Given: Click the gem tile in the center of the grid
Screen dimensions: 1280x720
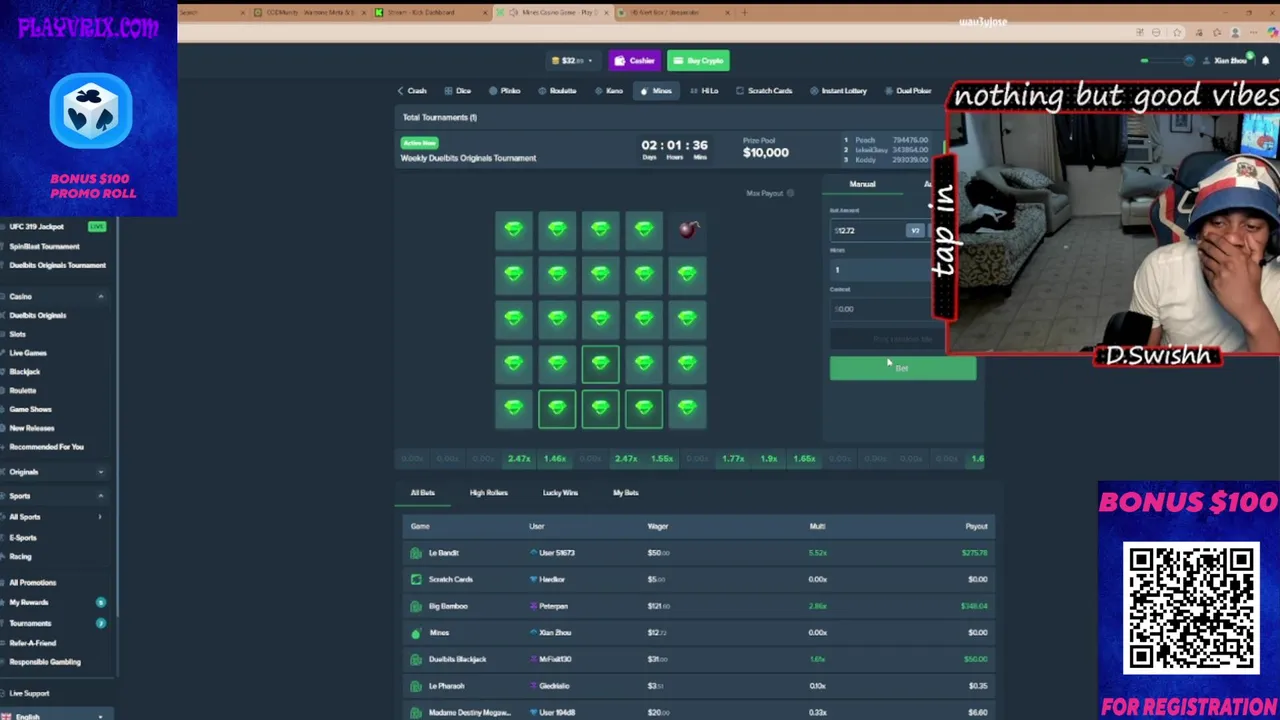Looking at the screenshot, I should coord(600,319).
